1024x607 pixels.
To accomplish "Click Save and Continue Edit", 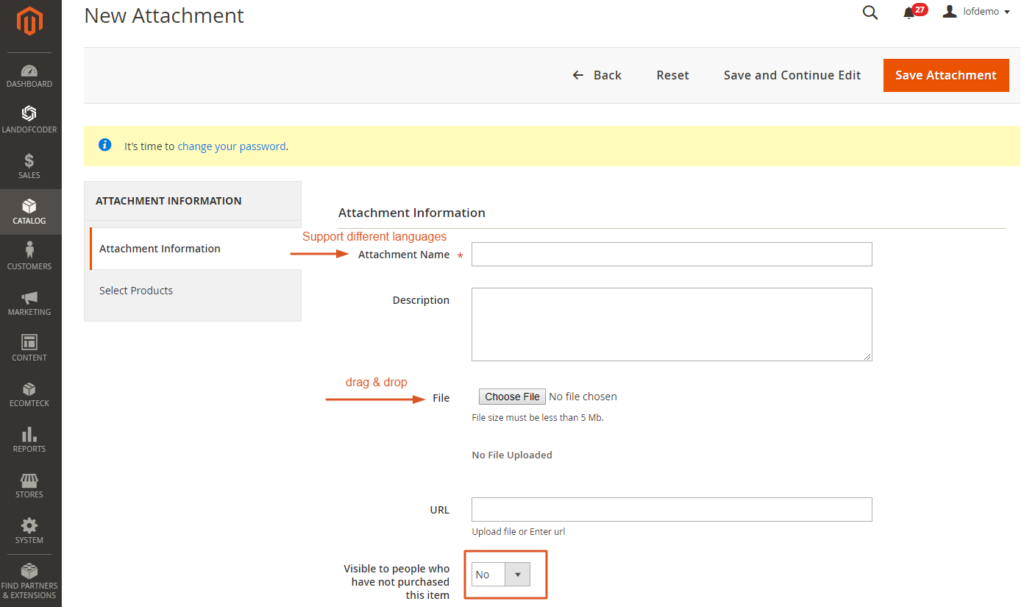I will [792, 75].
